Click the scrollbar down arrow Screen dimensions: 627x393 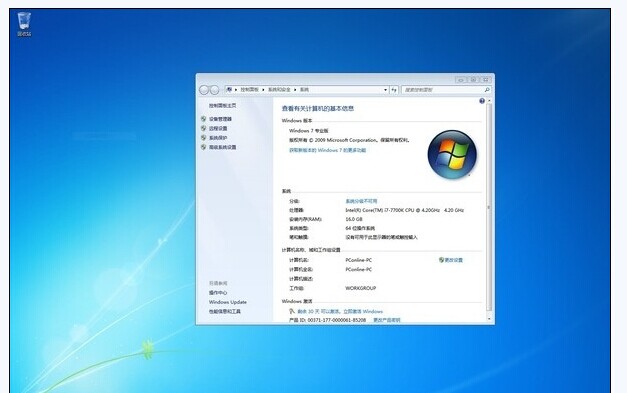(x=489, y=319)
